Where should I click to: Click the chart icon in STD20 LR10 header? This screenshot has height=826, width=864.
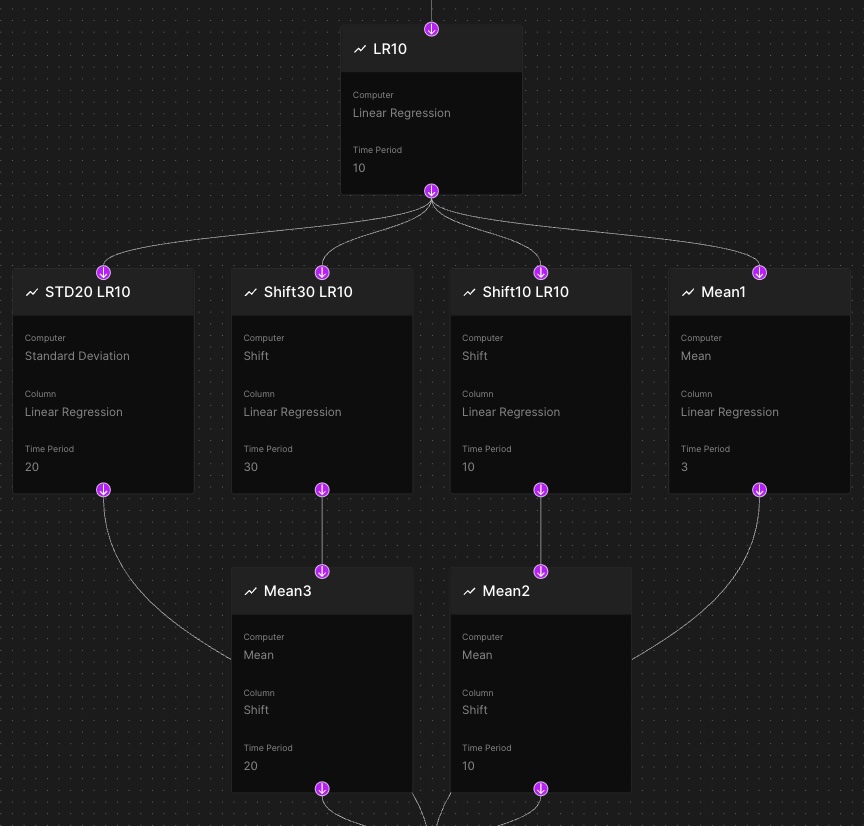pyautogui.click(x=32, y=292)
